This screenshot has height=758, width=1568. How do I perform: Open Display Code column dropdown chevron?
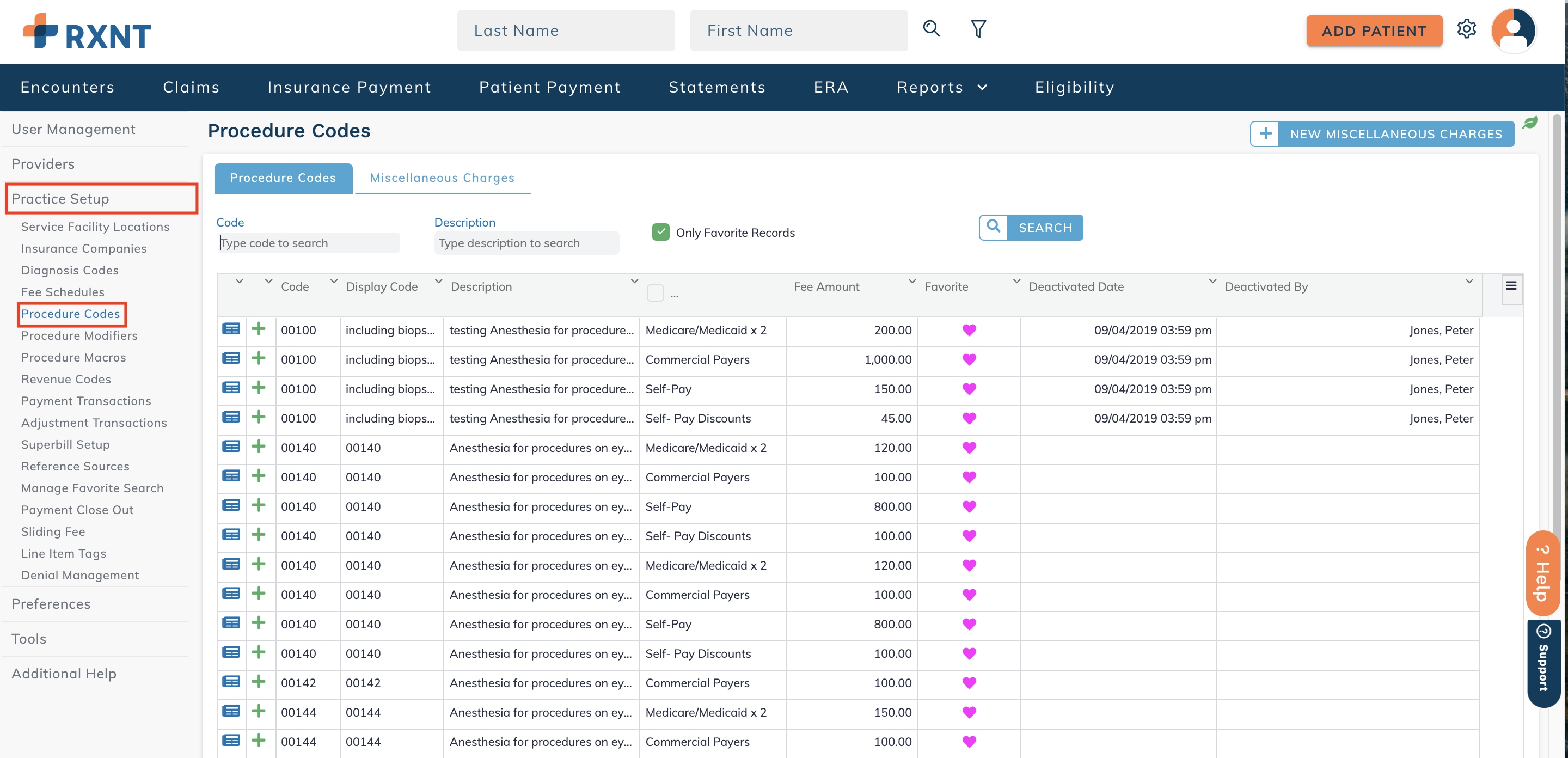coord(438,282)
